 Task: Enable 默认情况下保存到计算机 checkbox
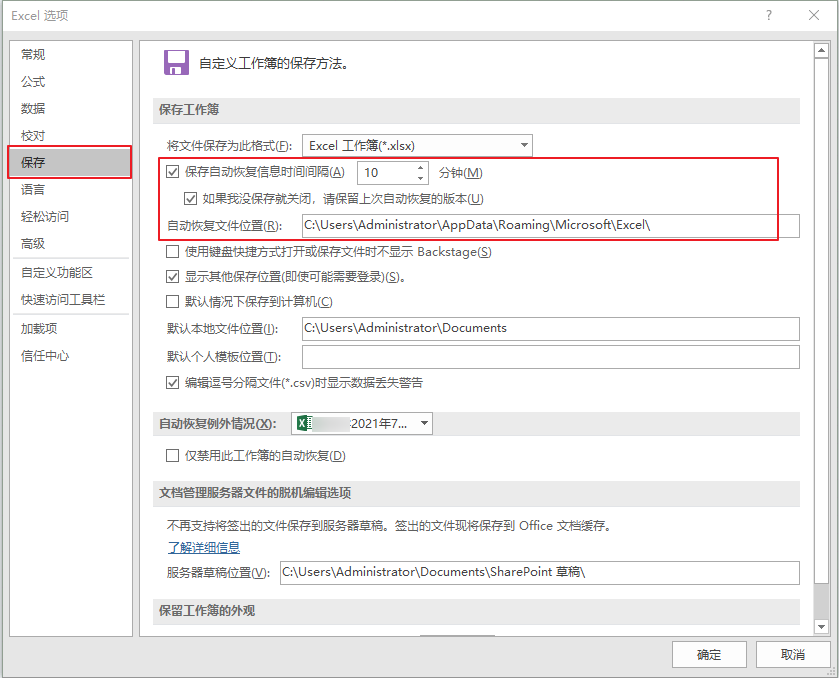172,302
